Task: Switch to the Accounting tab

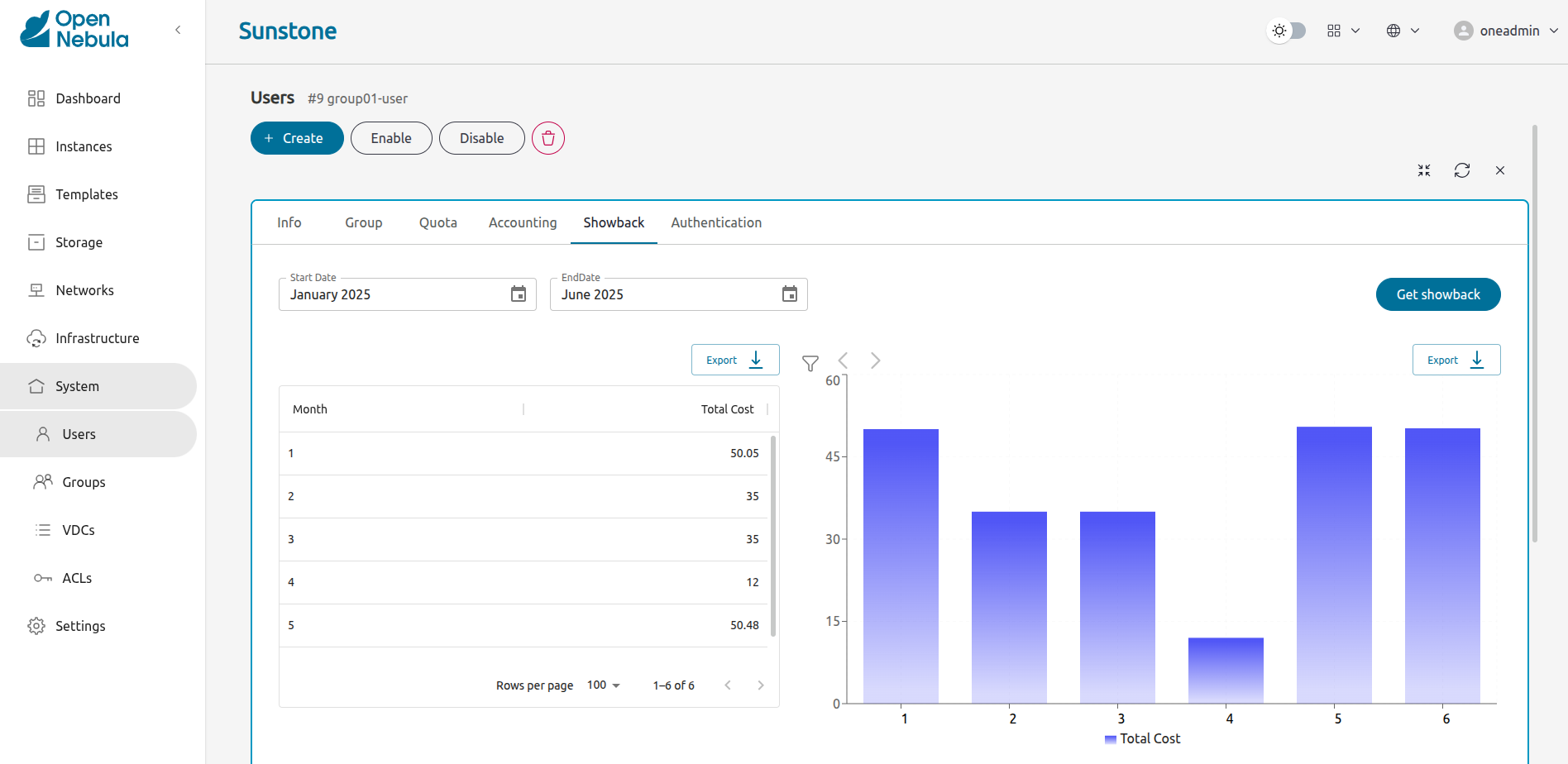Action: pyautogui.click(x=523, y=222)
